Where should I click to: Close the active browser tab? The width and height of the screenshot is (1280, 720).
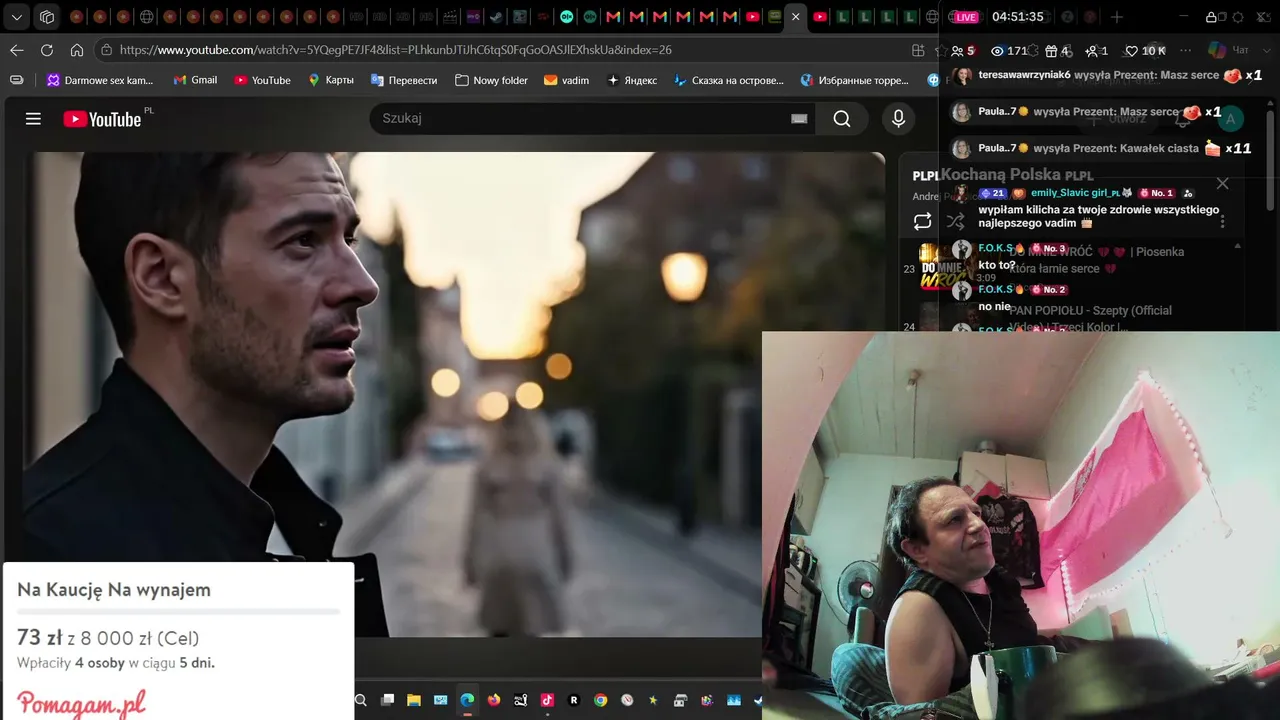(796, 17)
